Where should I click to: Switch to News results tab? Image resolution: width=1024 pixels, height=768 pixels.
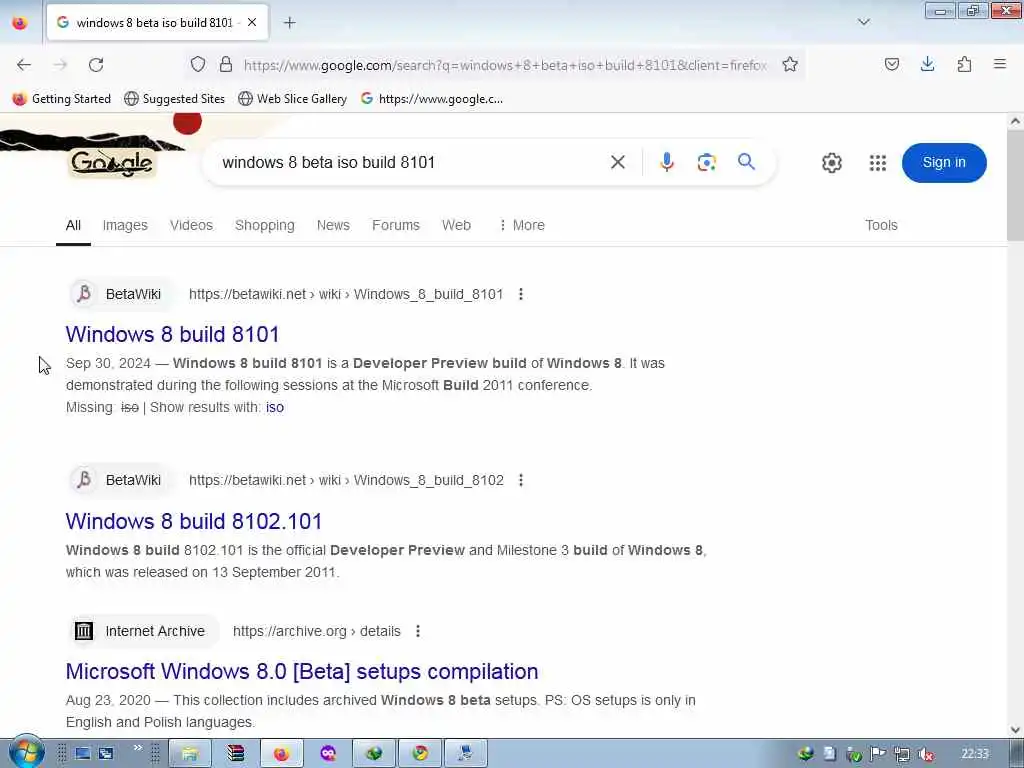(333, 225)
